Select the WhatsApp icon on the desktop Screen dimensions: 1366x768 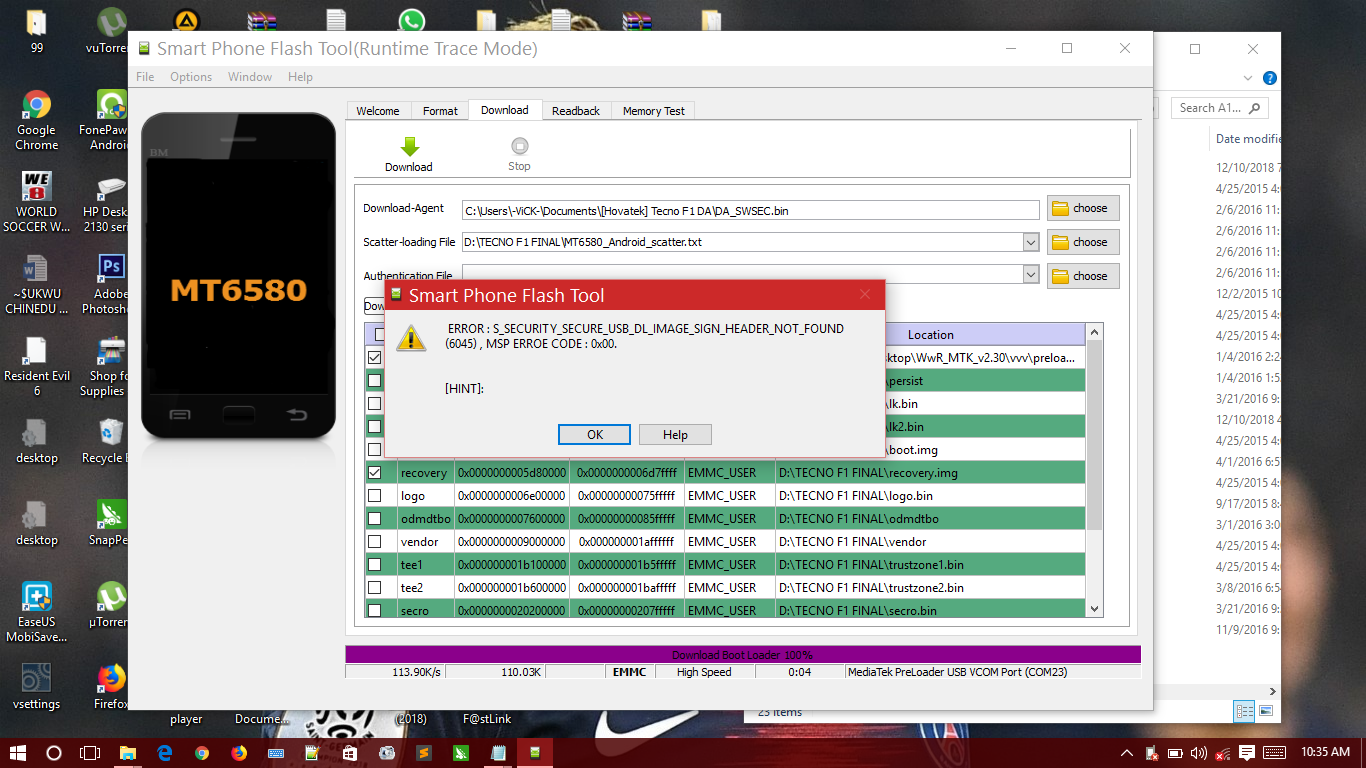coord(411,22)
